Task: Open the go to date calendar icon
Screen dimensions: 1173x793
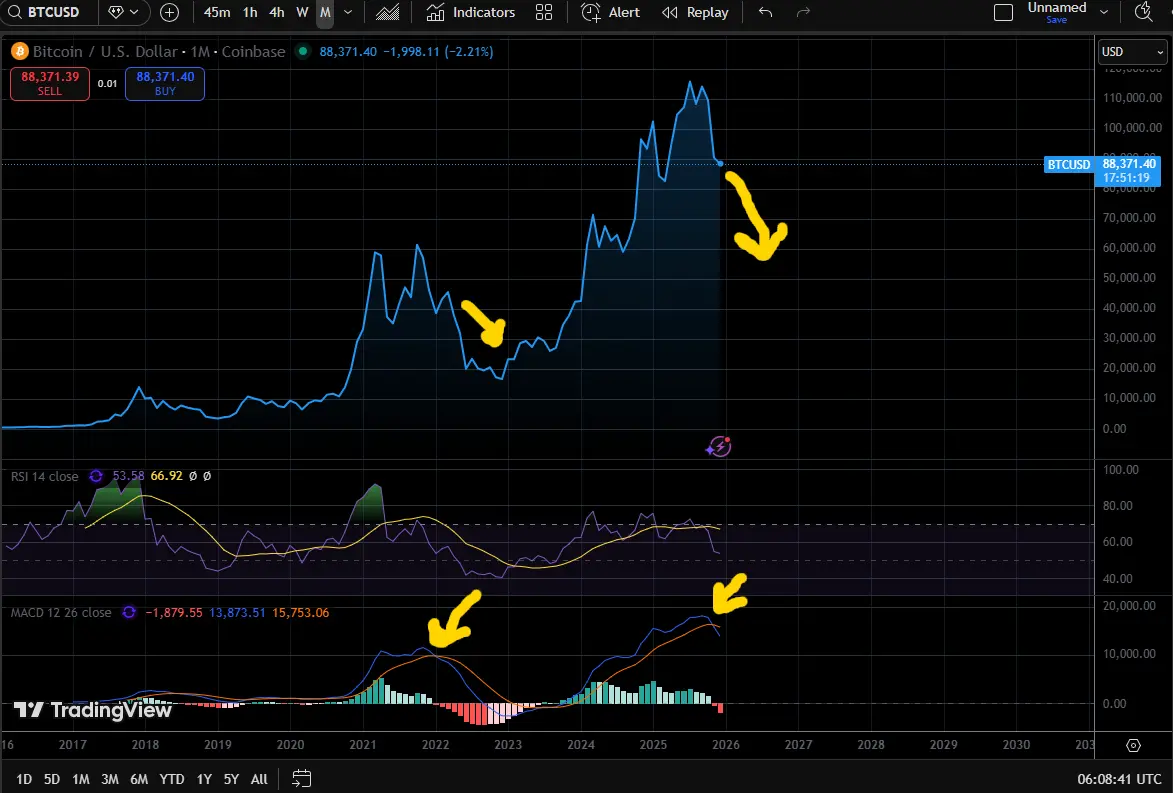Action: (x=301, y=779)
